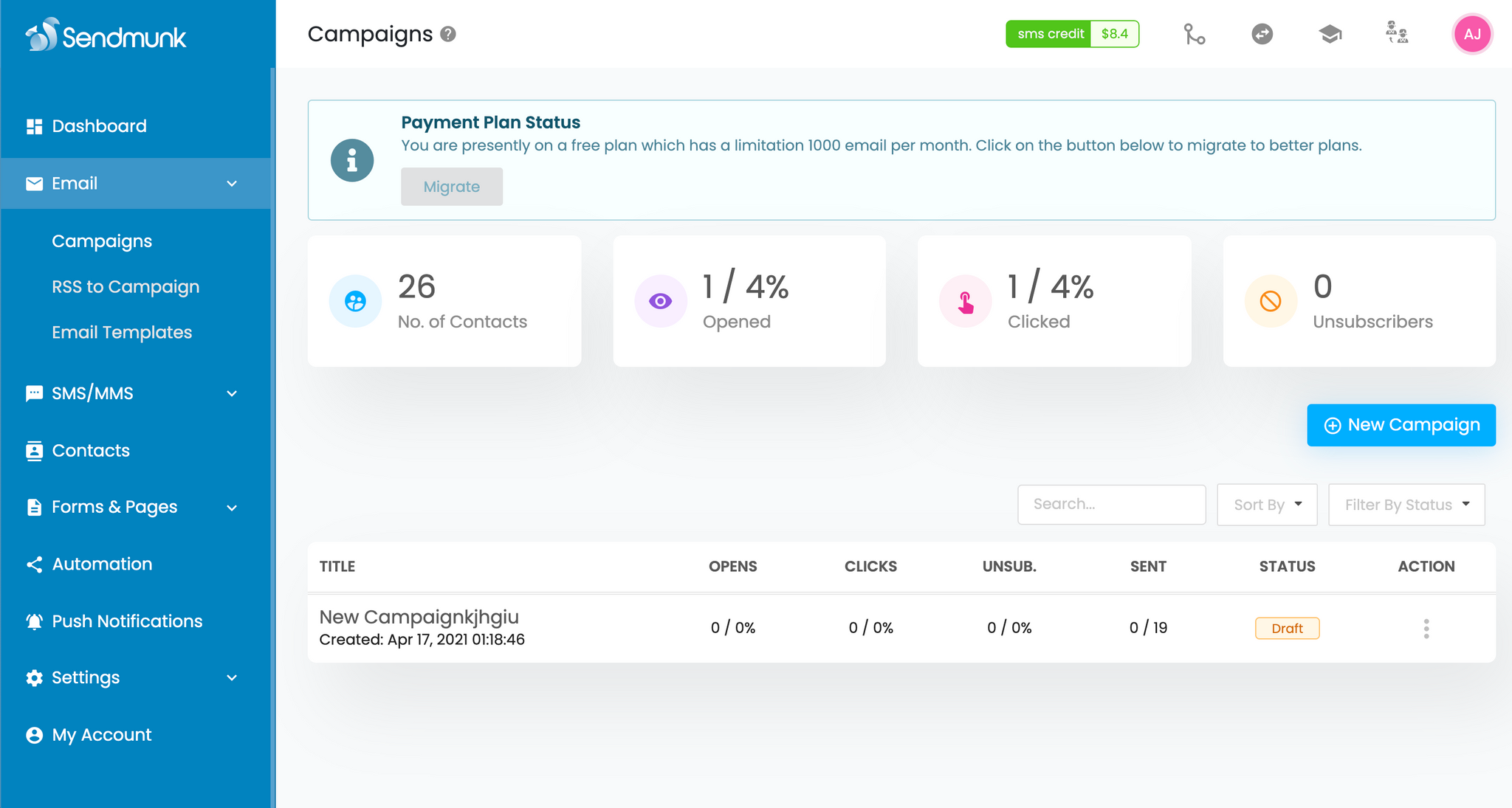Click the help question mark beside Campaigns
The width and height of the screenshot is (1512, 808).
pos(448,34)
